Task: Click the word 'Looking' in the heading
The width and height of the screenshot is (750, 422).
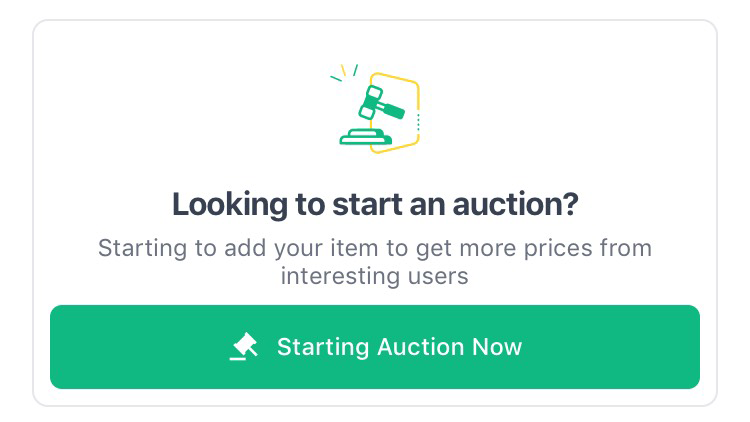Action: (230, 205)
